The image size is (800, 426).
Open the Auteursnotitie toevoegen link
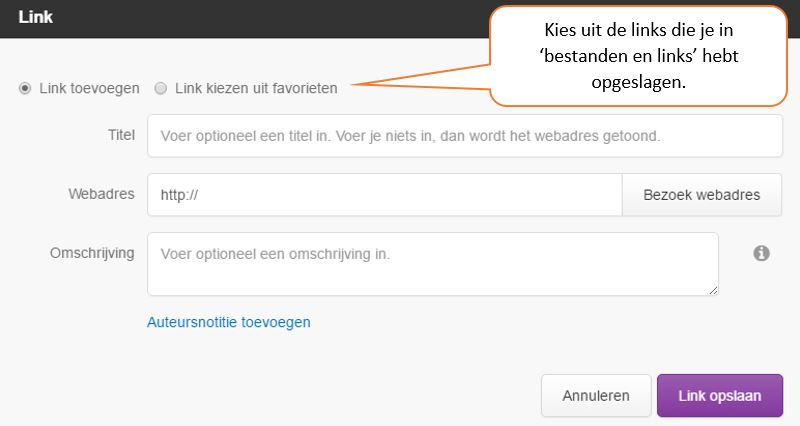(229, 322)
